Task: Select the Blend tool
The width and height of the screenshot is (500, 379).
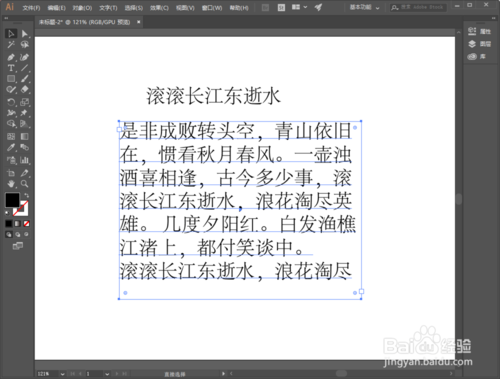Action: [24, 147]
